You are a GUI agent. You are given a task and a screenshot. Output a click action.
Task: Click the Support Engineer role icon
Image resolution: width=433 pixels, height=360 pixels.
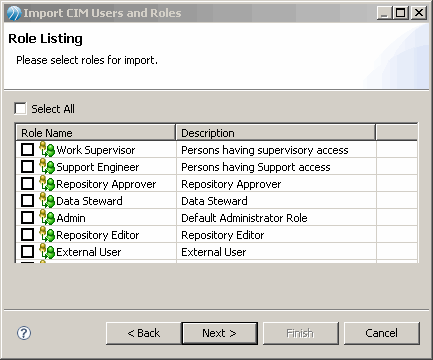tap(47, 167)
